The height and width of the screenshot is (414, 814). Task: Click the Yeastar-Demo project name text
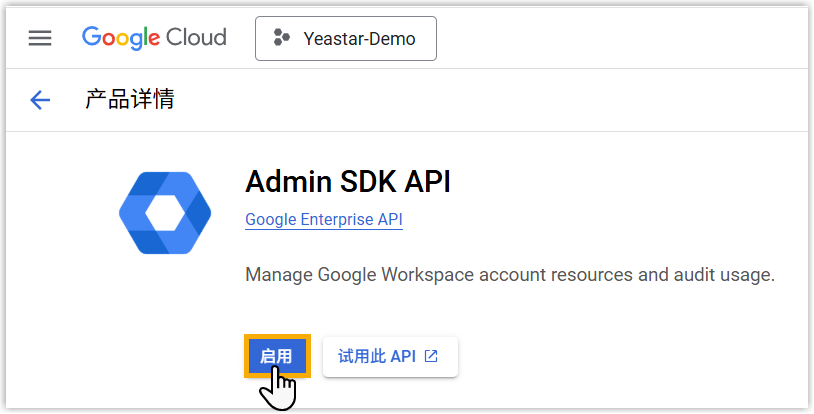(x=359, y=39)
